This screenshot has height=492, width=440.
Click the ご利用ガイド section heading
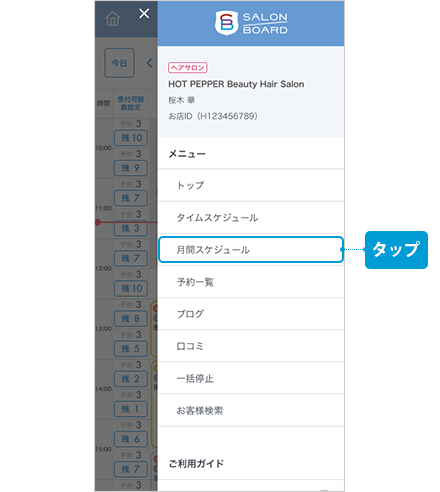click(x=196, y=463)
